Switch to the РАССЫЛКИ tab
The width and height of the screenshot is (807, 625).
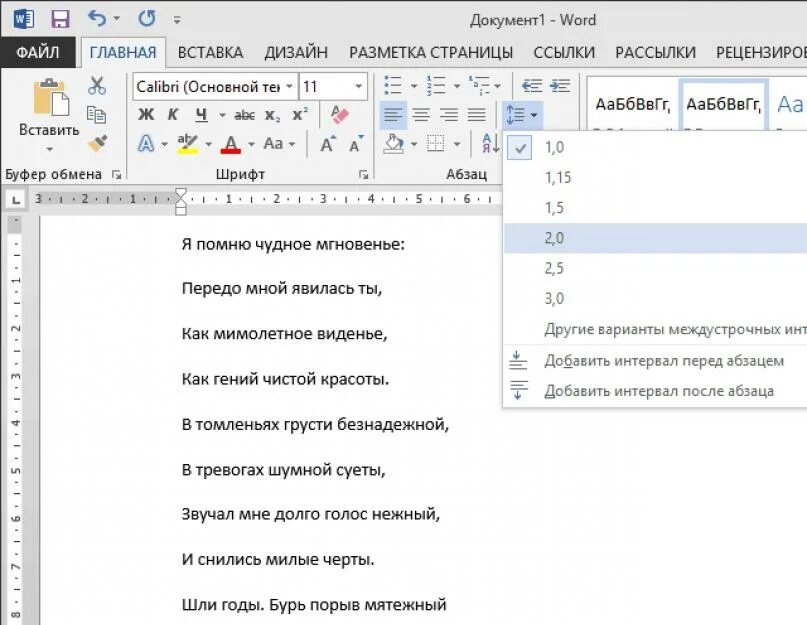pyautogui.click(x=655, y=52)
